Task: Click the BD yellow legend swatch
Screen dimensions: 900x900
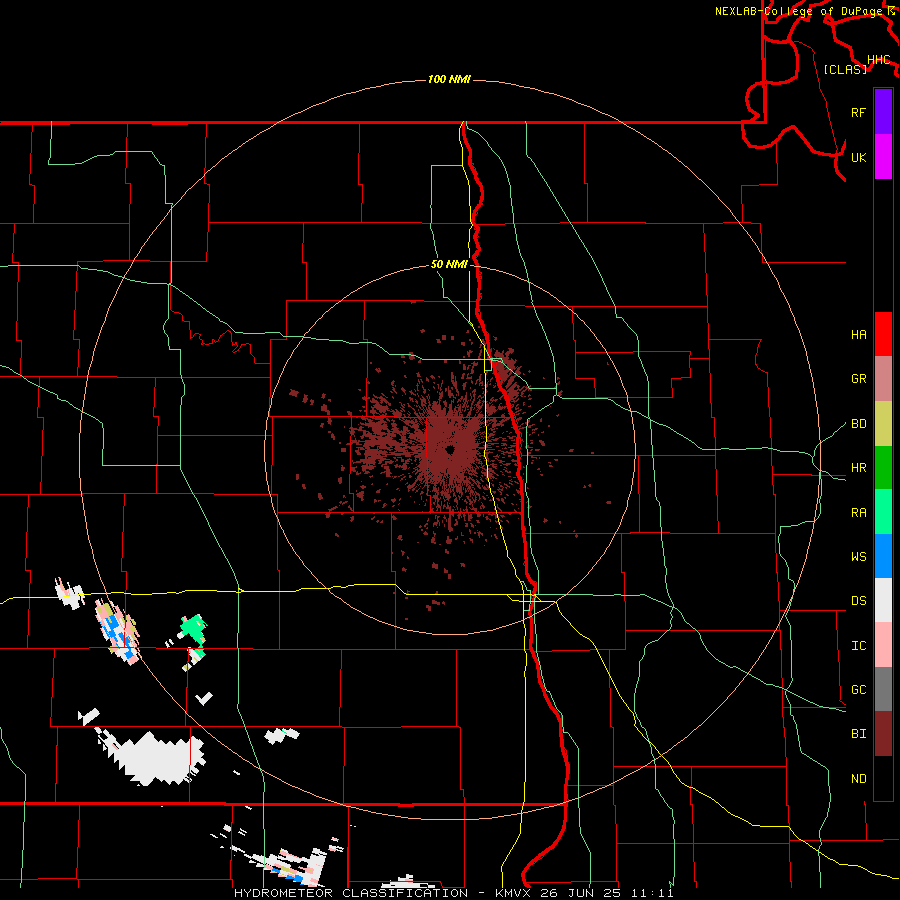Action: (x=883, y=424)
